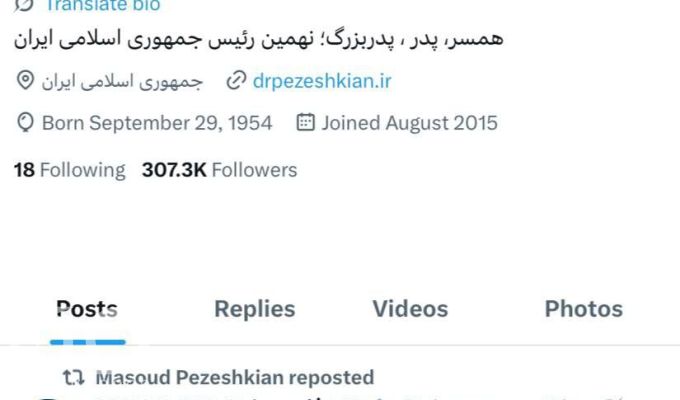Image resolution: width=680 pixels, height=400 pixels.
Task: Switch to the Replies tab
Action: coord(255,309)
